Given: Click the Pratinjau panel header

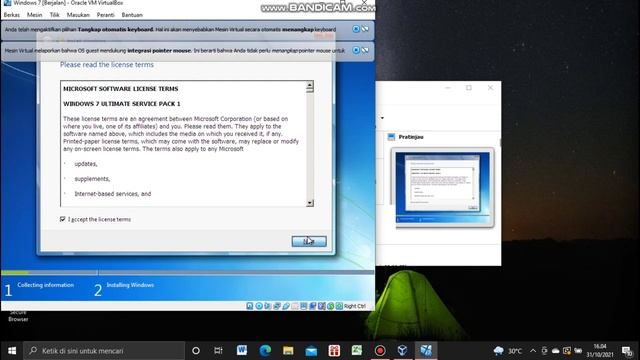Looking at the screenshot, I should (x=411, y=137).
